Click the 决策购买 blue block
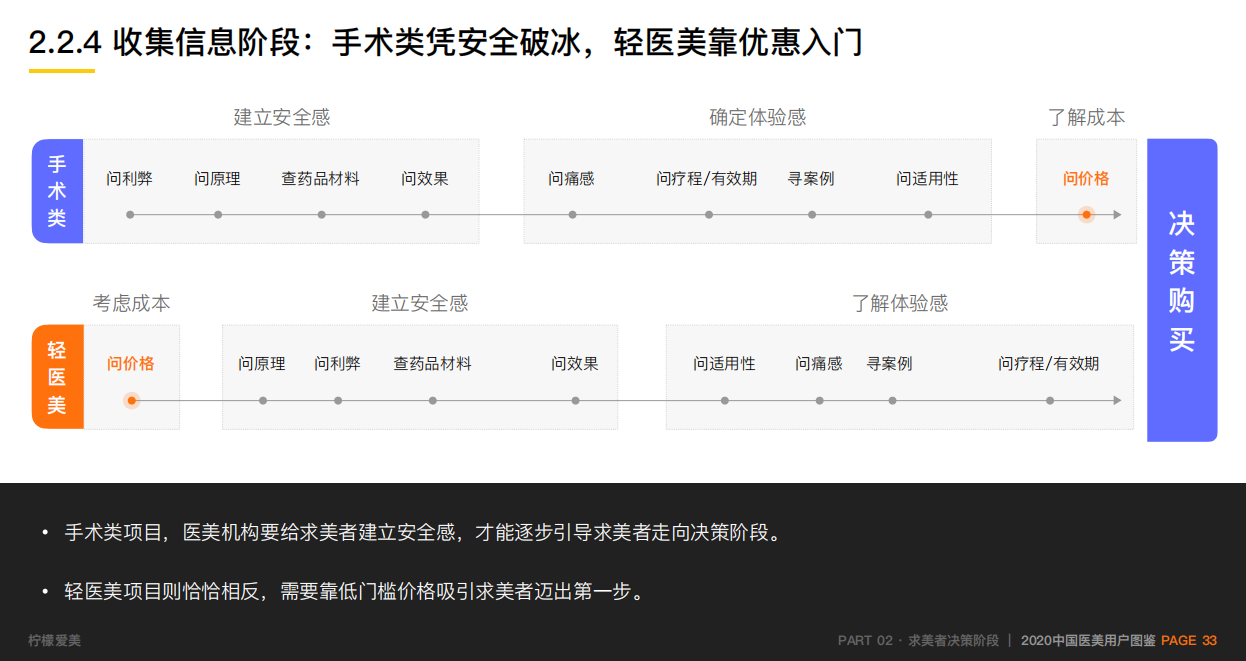This screenshot has width=1246, height=661. [1181, 290]
